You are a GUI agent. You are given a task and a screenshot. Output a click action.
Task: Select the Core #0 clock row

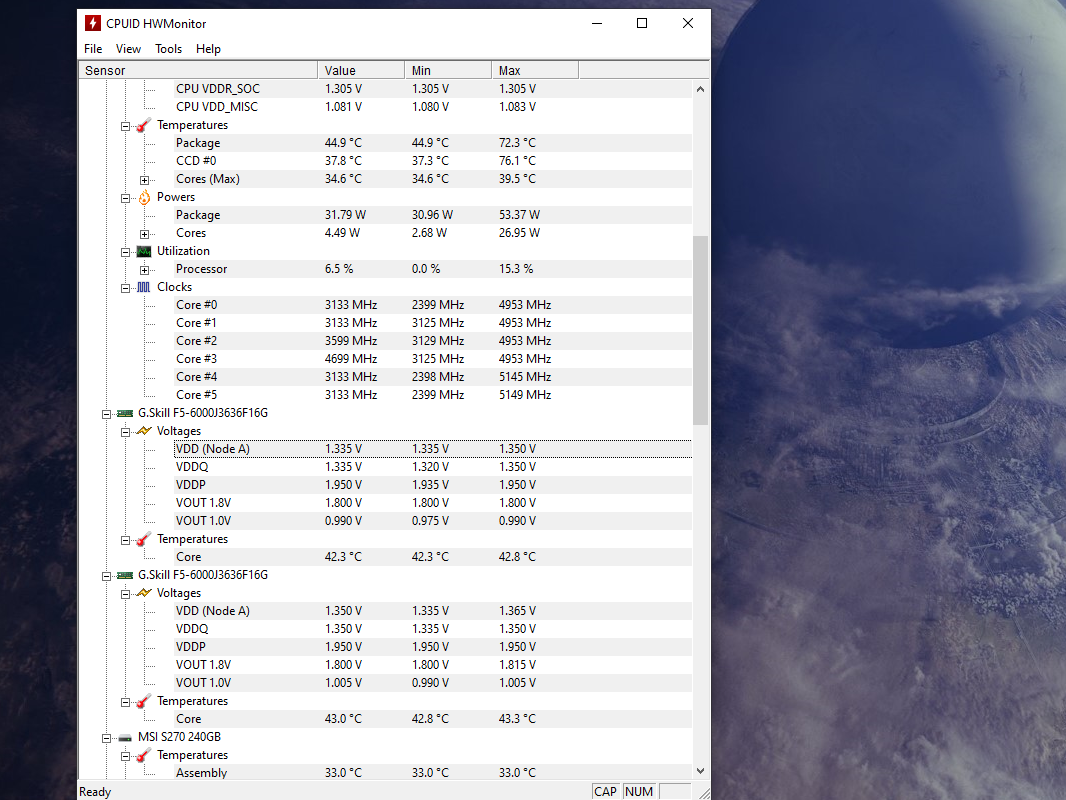click(433, 305)
